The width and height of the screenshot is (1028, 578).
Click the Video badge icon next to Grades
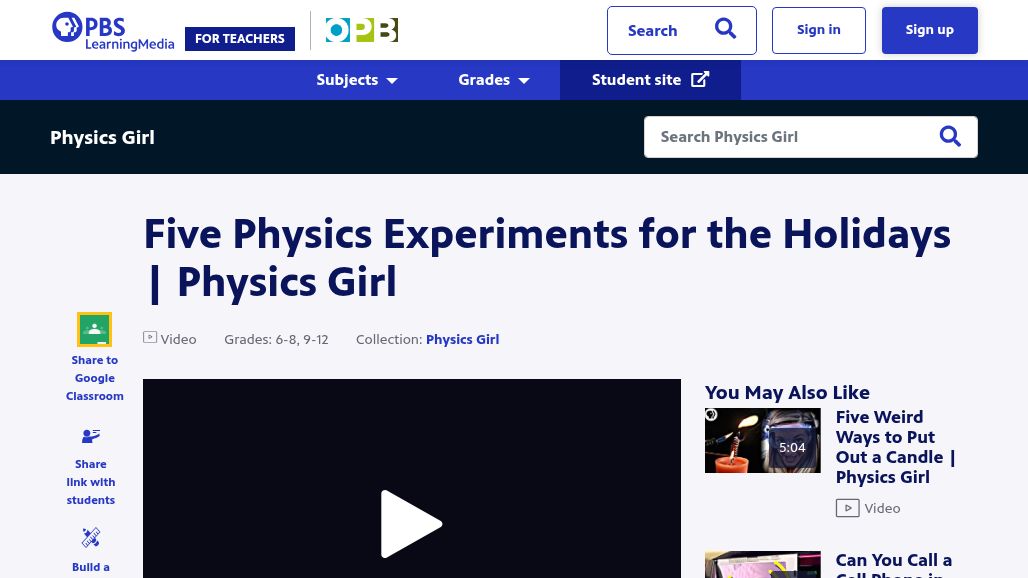tap(150, 337)
